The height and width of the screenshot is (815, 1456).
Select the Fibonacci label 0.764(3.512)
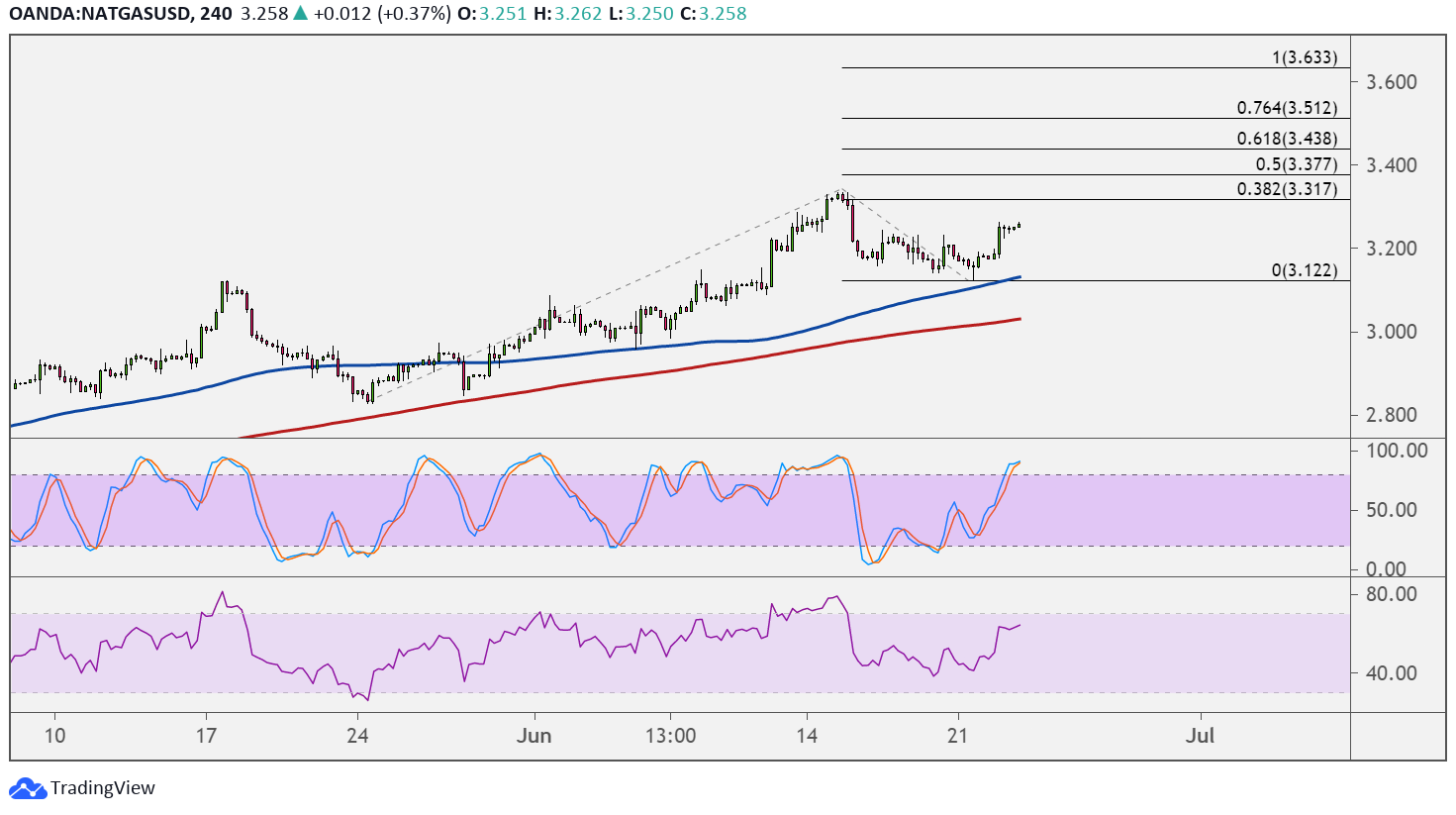tap(1287, 108)
